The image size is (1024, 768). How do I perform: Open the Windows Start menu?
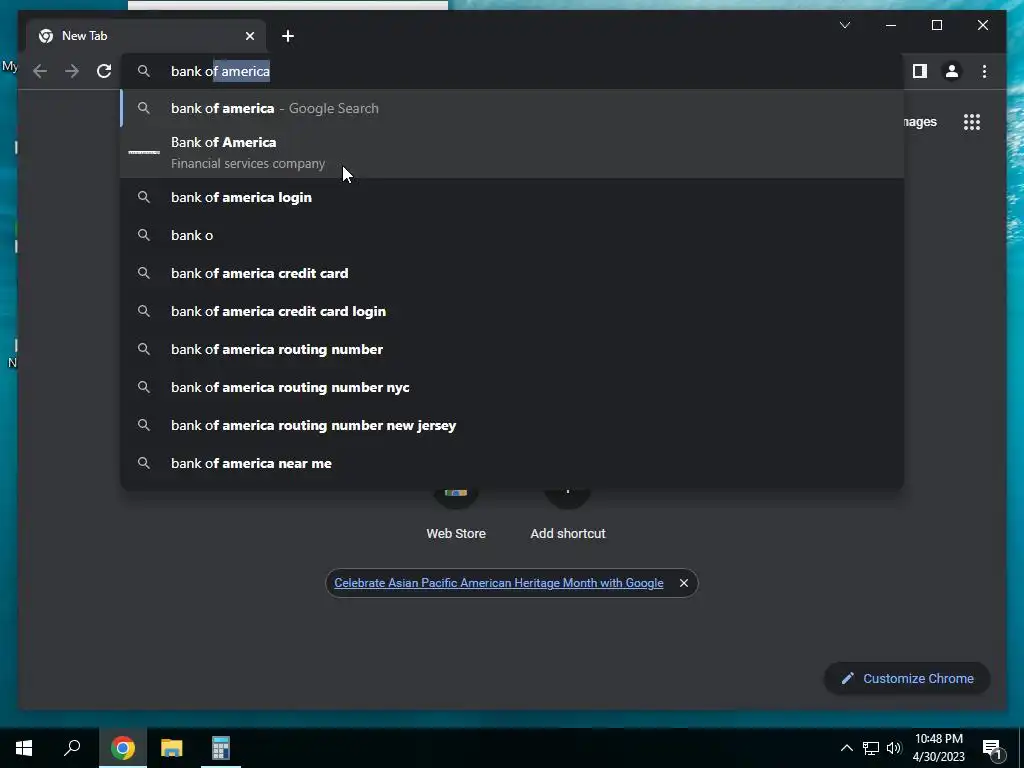(x=24, y=748)
